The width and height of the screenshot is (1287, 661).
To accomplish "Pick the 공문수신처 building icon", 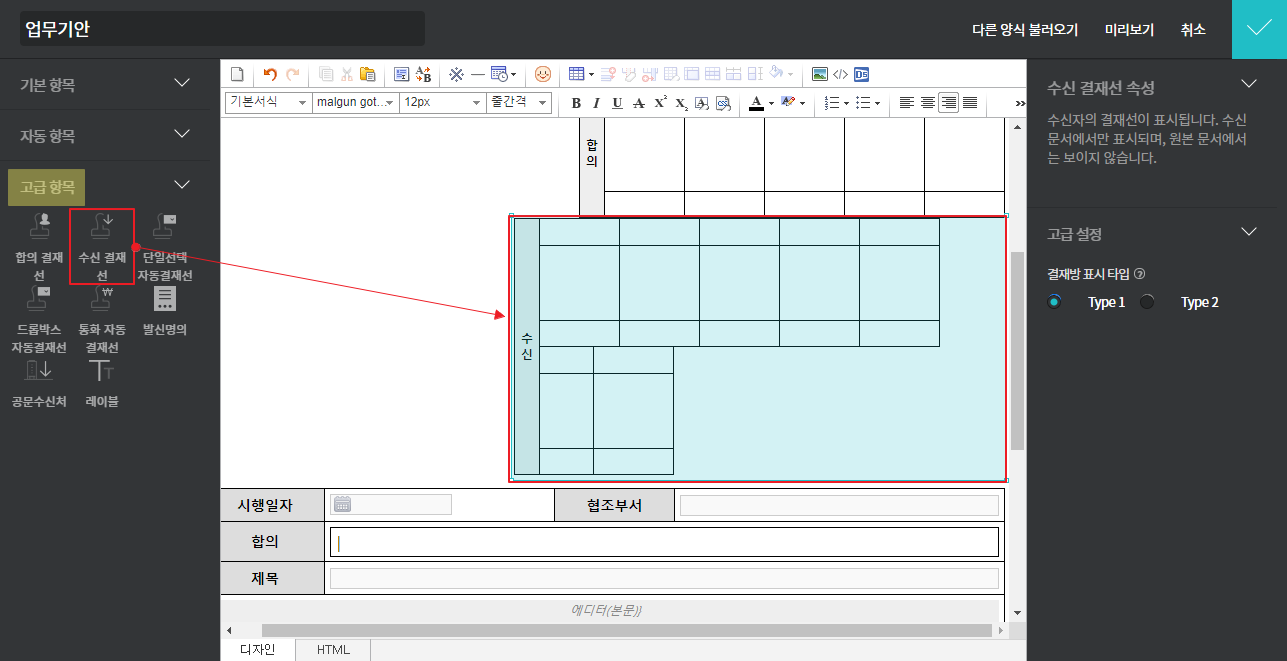I will point(39,371).
